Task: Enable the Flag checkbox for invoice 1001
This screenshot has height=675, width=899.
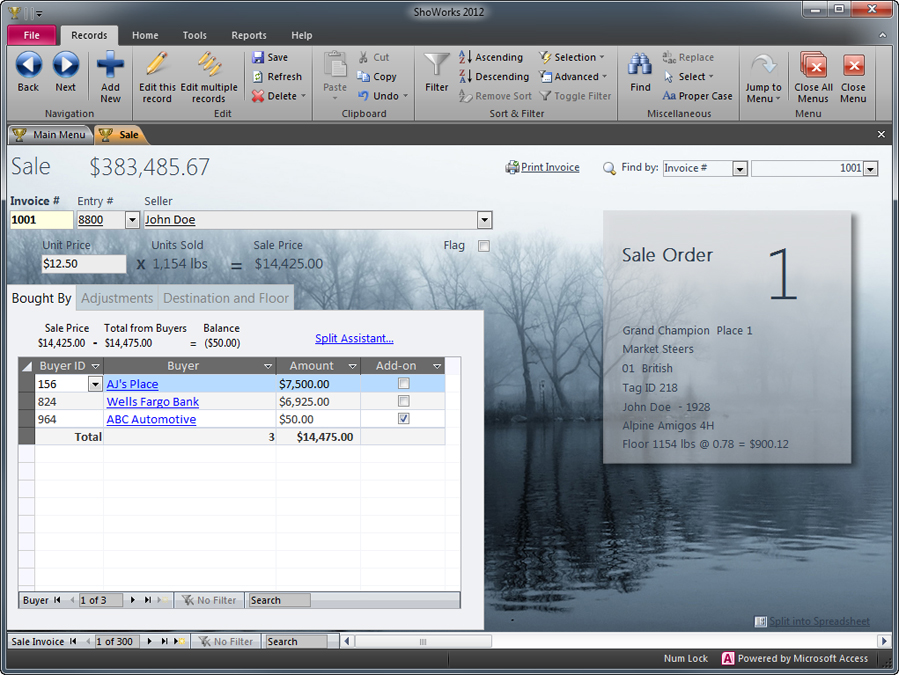Action: (484, 245)
